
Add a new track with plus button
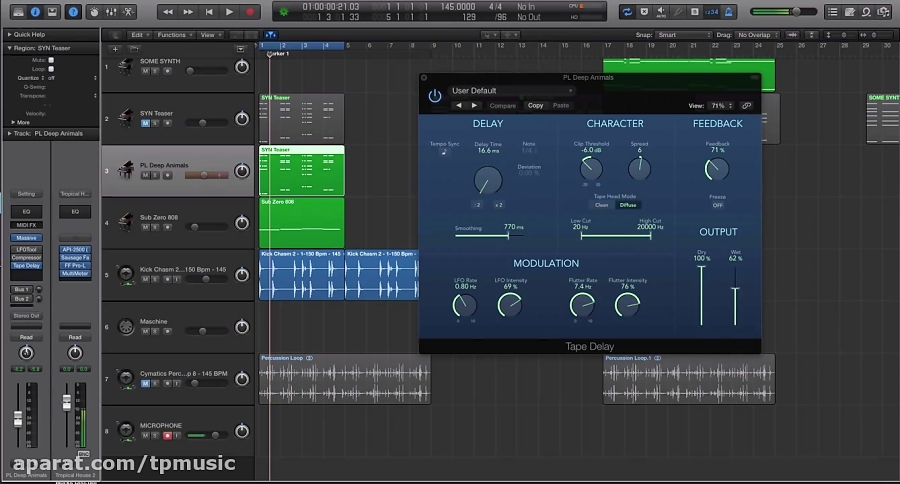[115, 49]
